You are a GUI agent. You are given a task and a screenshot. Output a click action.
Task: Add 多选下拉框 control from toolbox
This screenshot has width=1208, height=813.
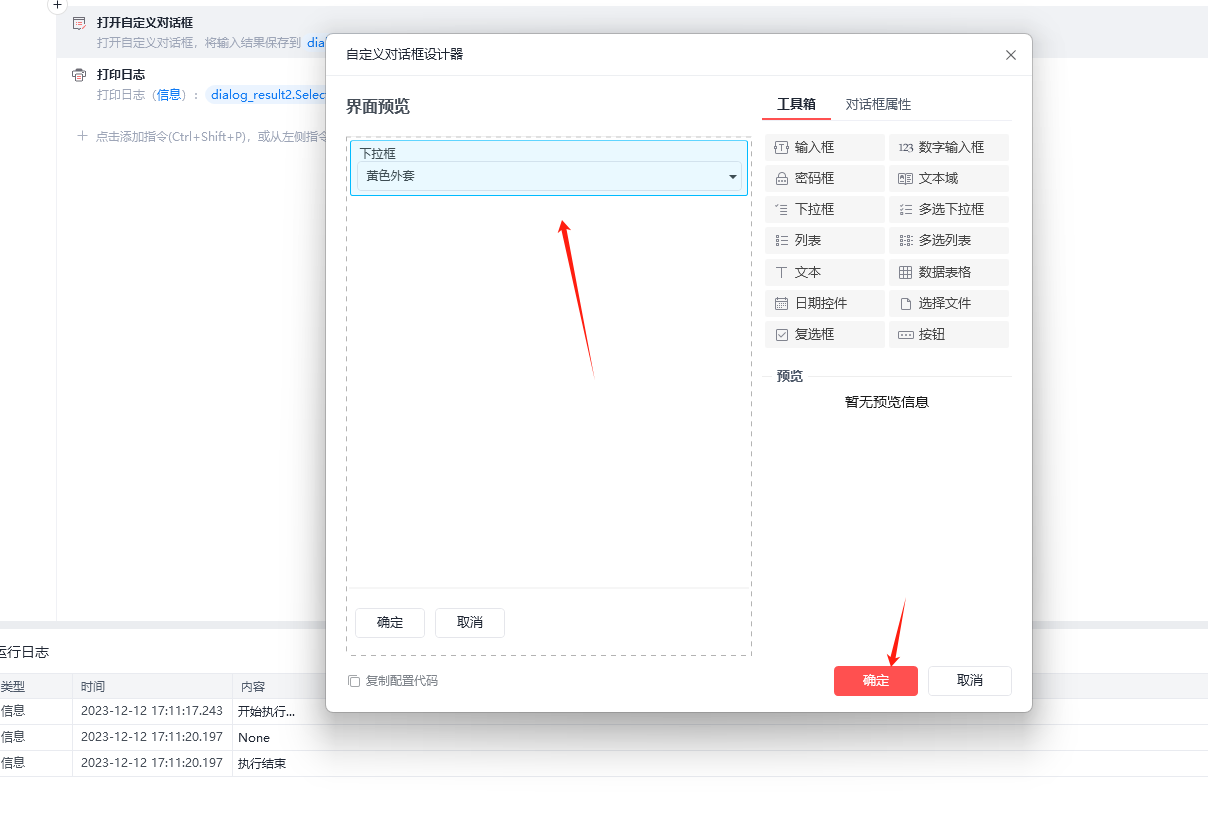tap(949, 209)
